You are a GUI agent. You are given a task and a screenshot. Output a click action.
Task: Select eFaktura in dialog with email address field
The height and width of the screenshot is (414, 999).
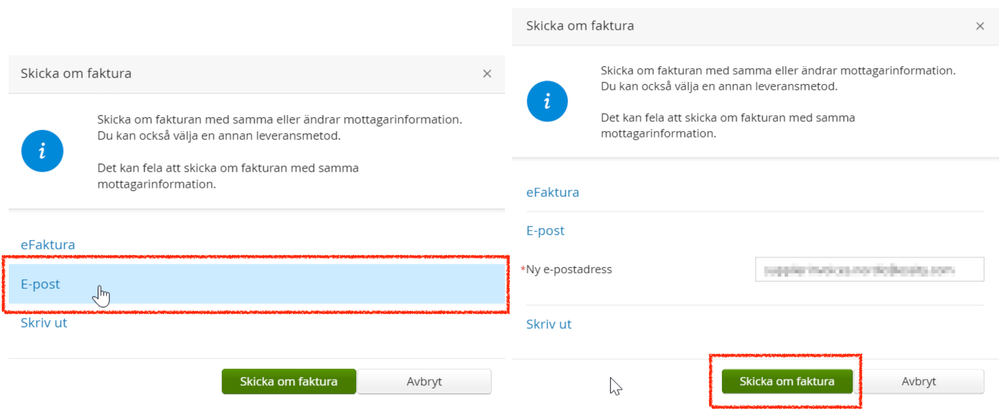553,192
